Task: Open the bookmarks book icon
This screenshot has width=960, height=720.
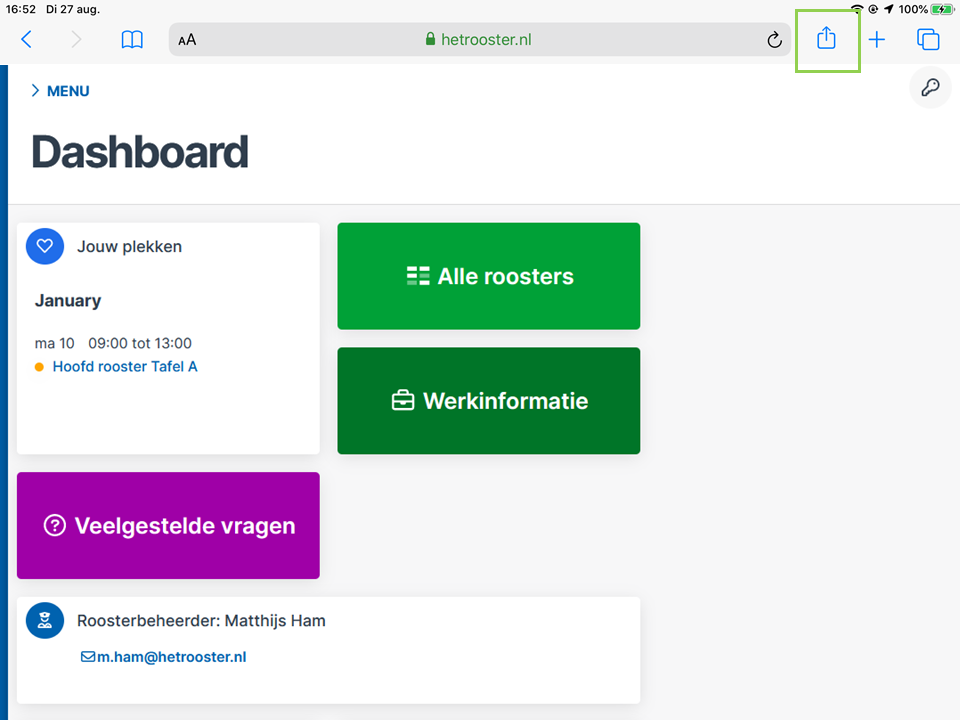Action: [x=132, y=40]
